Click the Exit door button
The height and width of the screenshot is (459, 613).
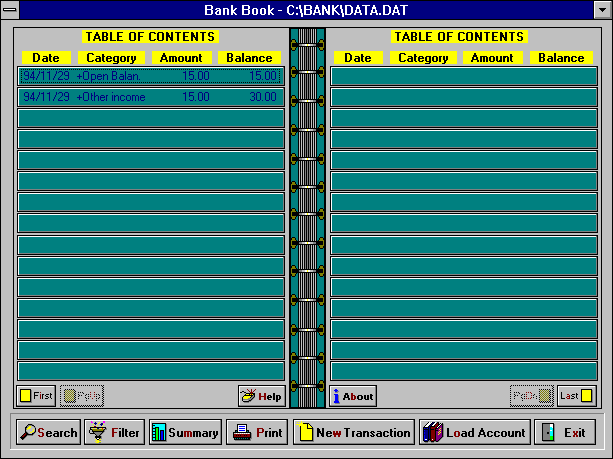(565, 432)
